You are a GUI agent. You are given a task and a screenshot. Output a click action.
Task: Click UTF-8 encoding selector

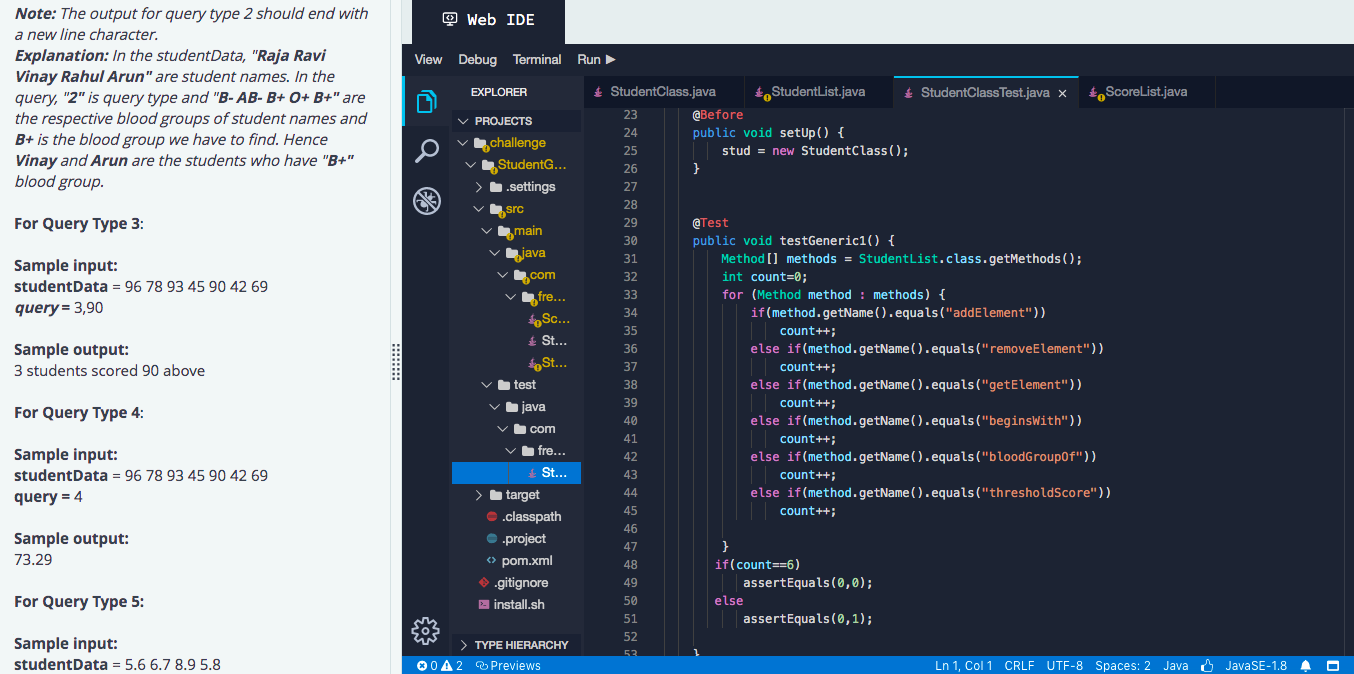coord(1064,664)
